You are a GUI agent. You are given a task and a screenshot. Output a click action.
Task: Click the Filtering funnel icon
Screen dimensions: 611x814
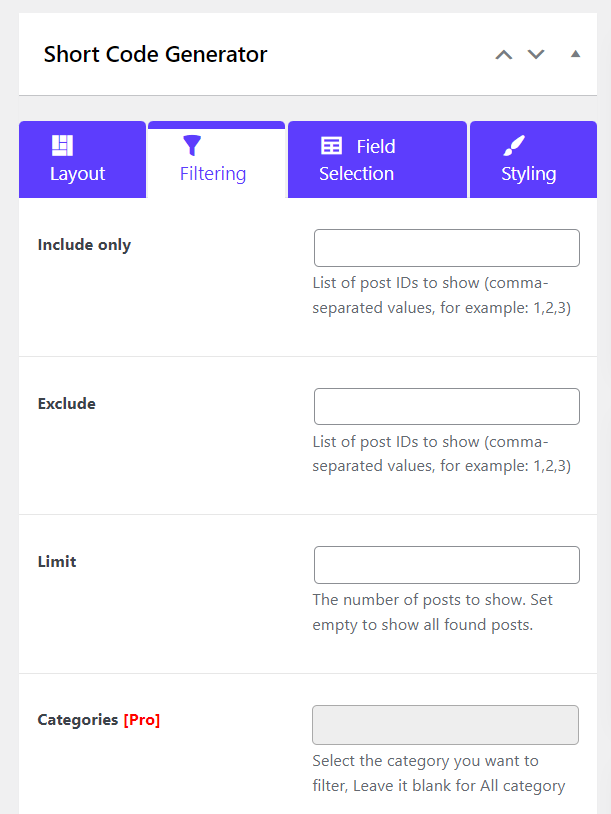(192, 147)
